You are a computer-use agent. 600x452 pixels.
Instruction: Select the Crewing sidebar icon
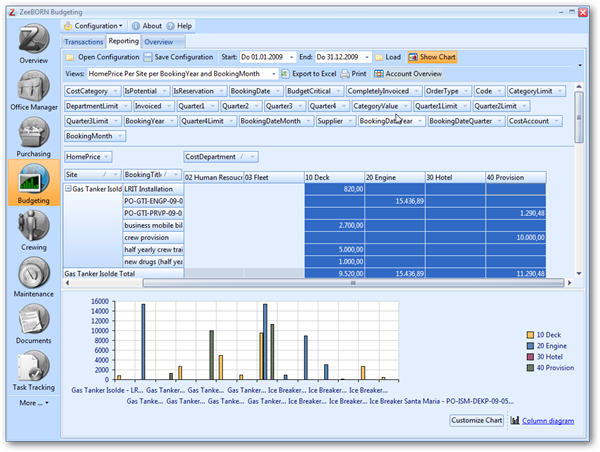[33, 228]
